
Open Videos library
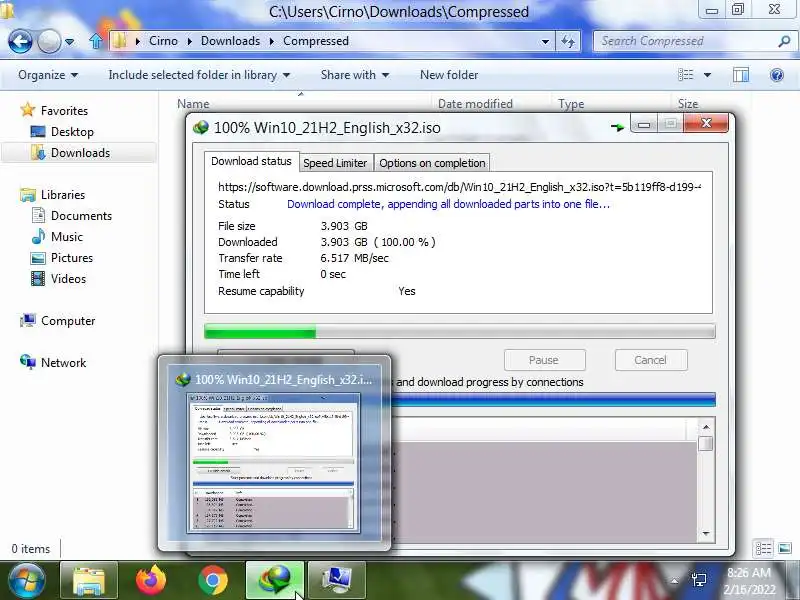(68, 279)
